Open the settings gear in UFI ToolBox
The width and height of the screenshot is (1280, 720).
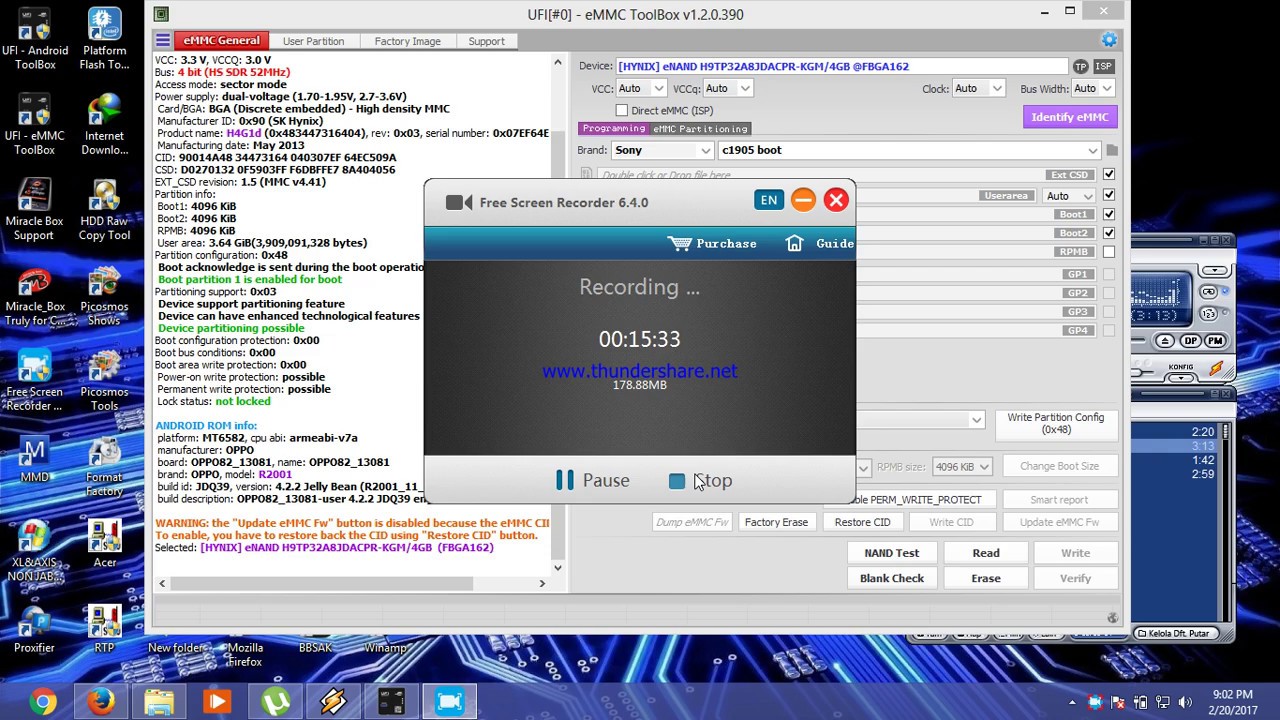coord(1109,40)
